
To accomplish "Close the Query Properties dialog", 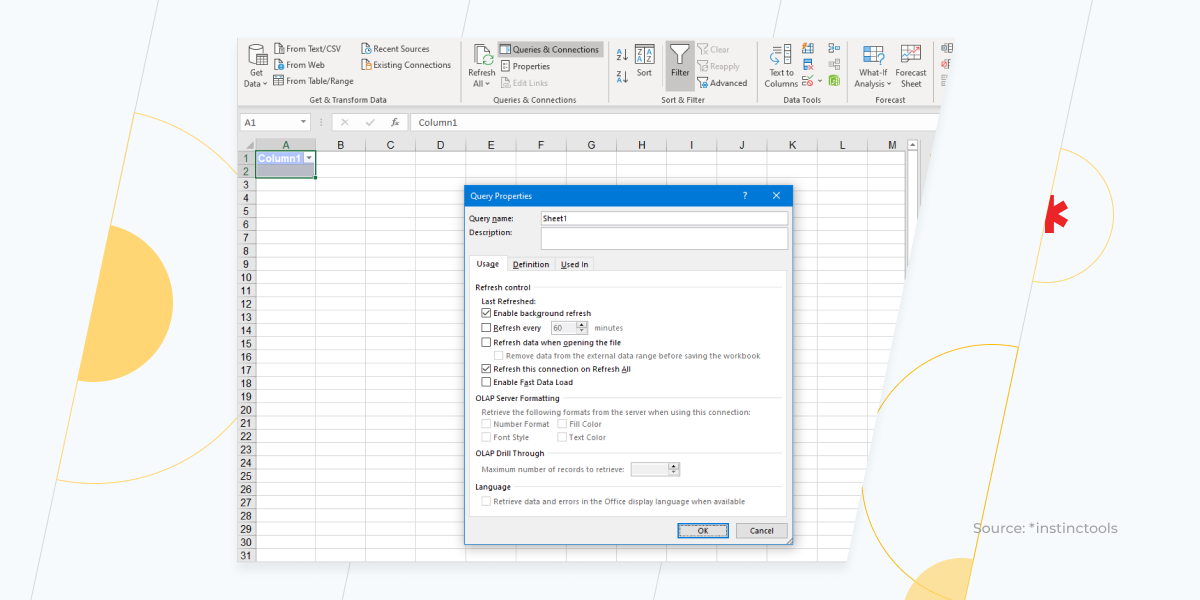I will [x=776, y=196].
